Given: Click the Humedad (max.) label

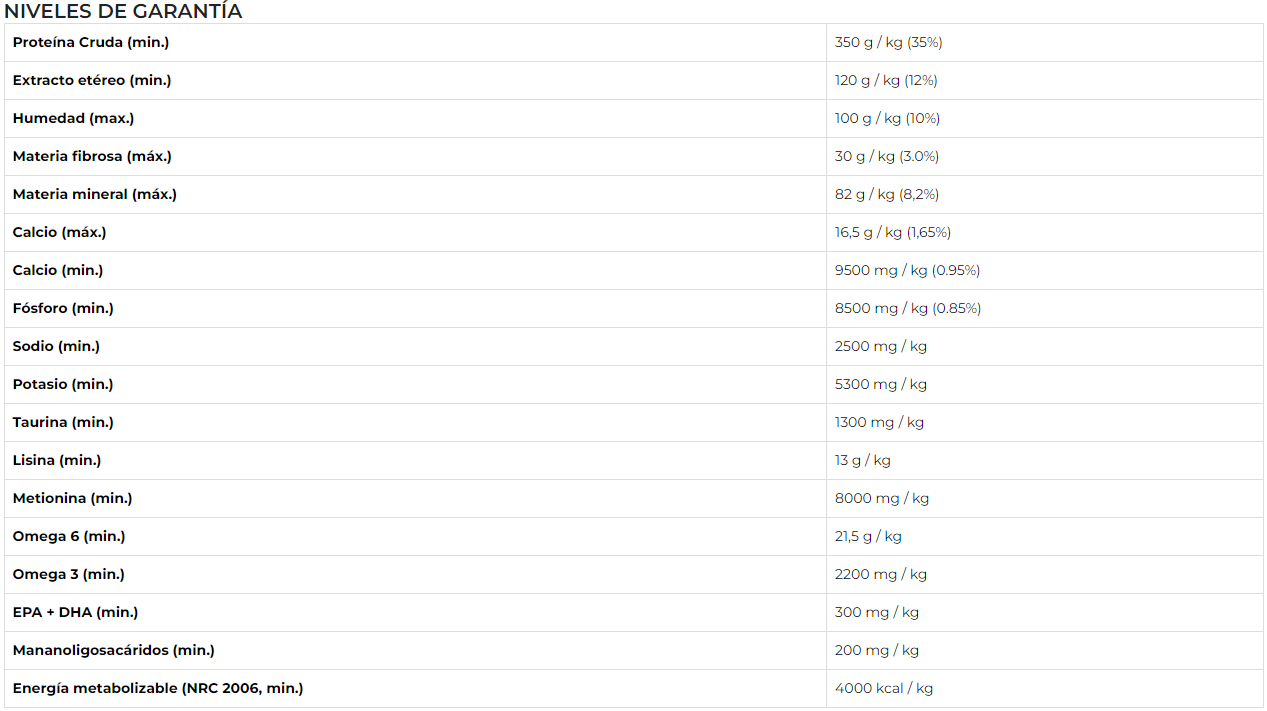Looking at the screenshot, I should 73,118.
